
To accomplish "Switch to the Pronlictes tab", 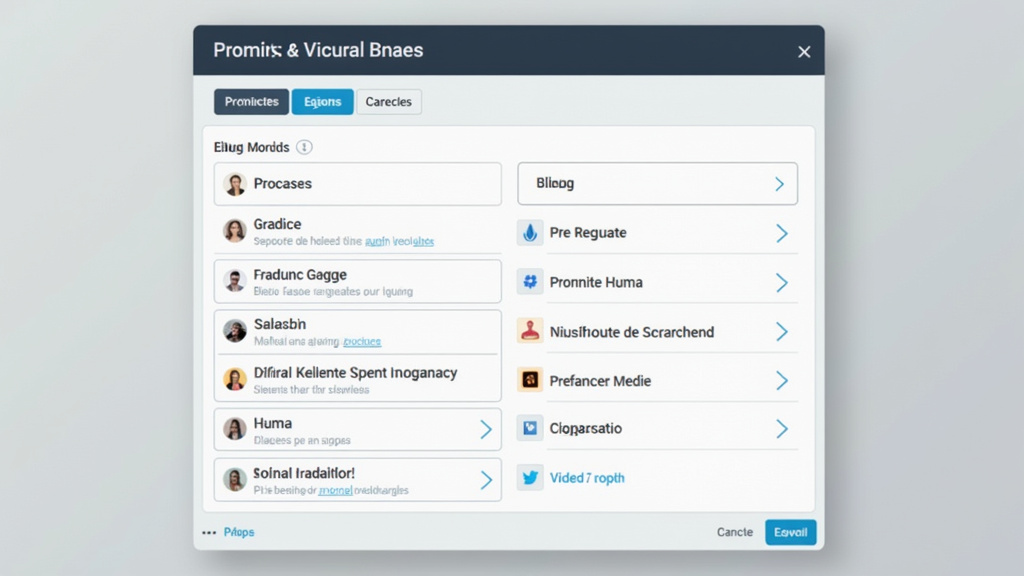I will coord(251,102).
